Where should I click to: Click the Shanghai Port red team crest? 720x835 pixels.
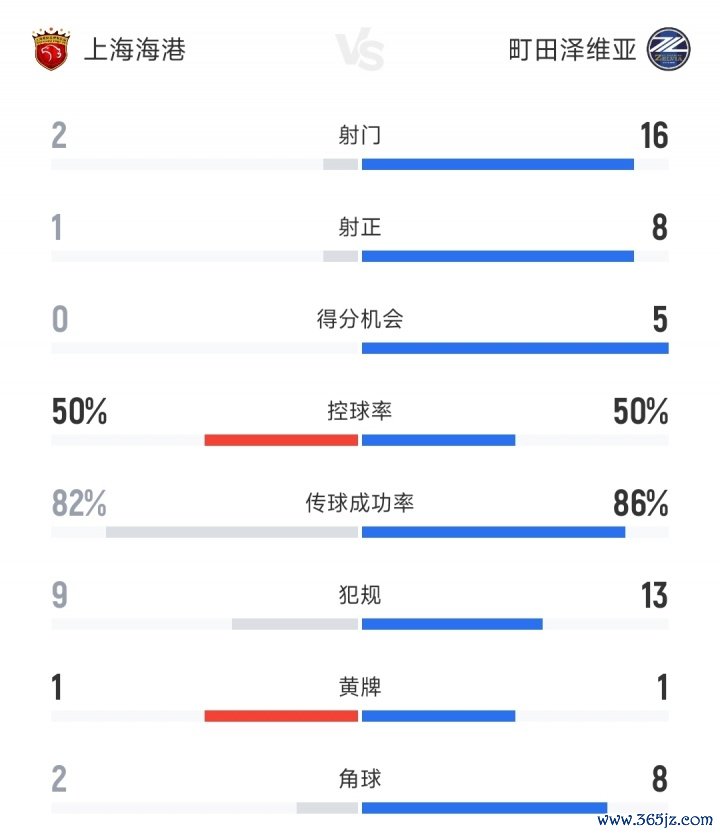pos(51,50)
